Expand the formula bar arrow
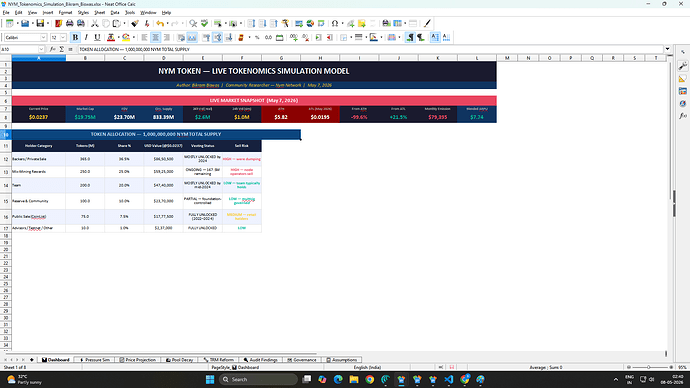The width and height of the screenshot is (690, 388). [668, 49]
